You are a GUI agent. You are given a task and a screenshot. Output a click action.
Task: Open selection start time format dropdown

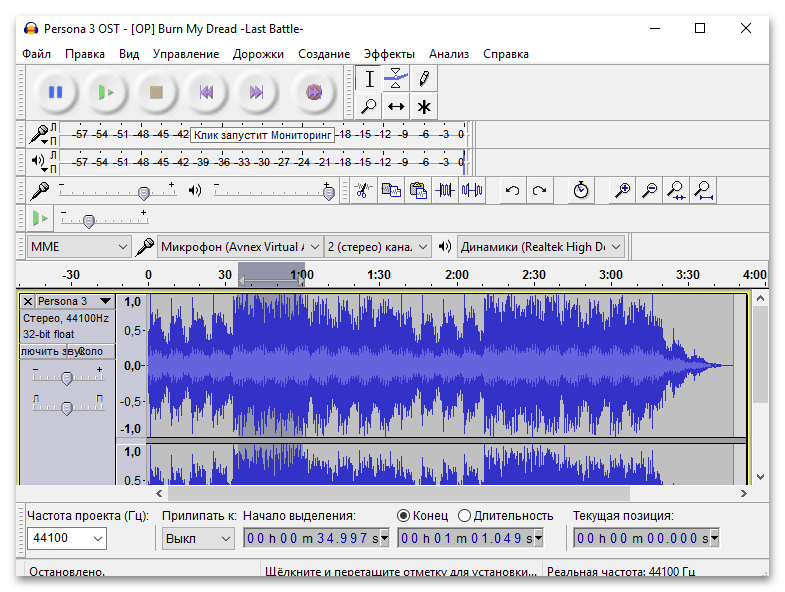(x=384, y=538)
